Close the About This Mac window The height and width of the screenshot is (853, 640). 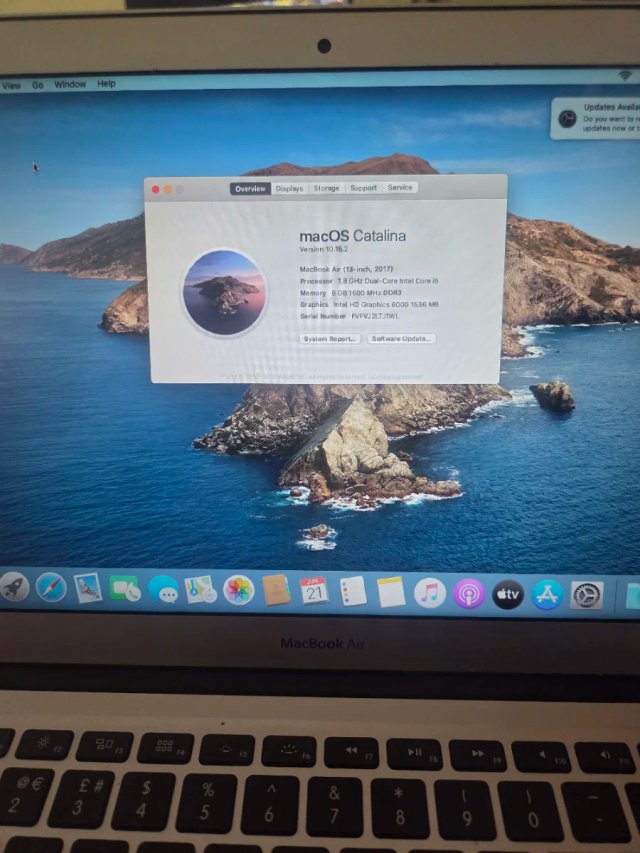156,189
